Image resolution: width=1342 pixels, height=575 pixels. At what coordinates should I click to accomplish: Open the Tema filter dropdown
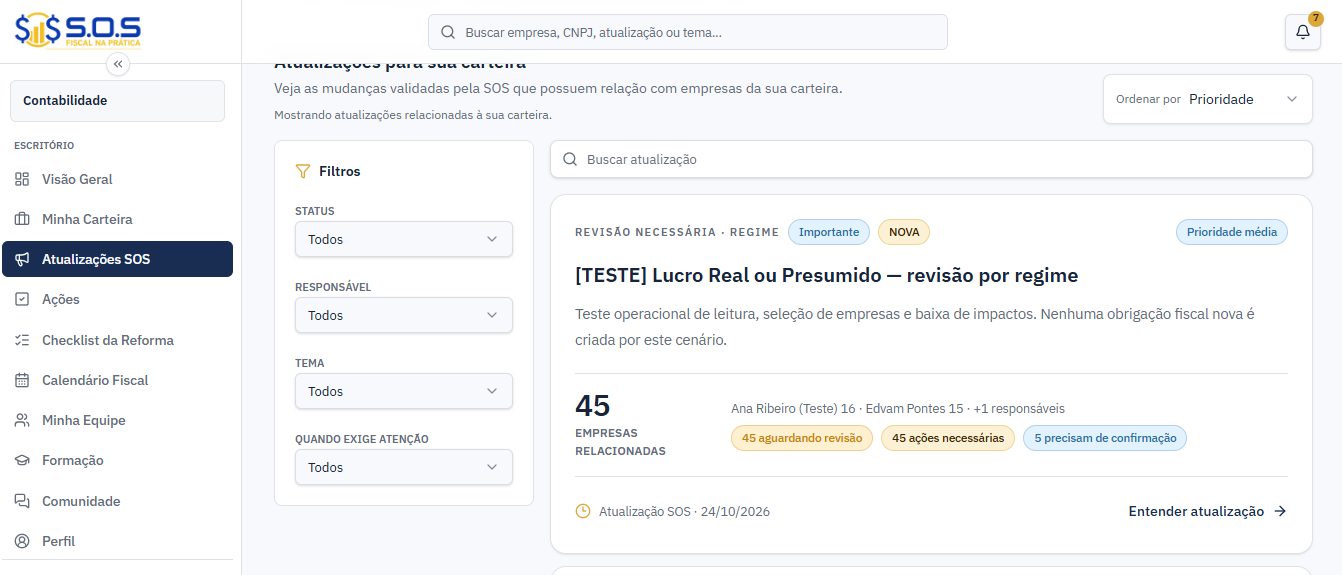[x=404, y=391]
